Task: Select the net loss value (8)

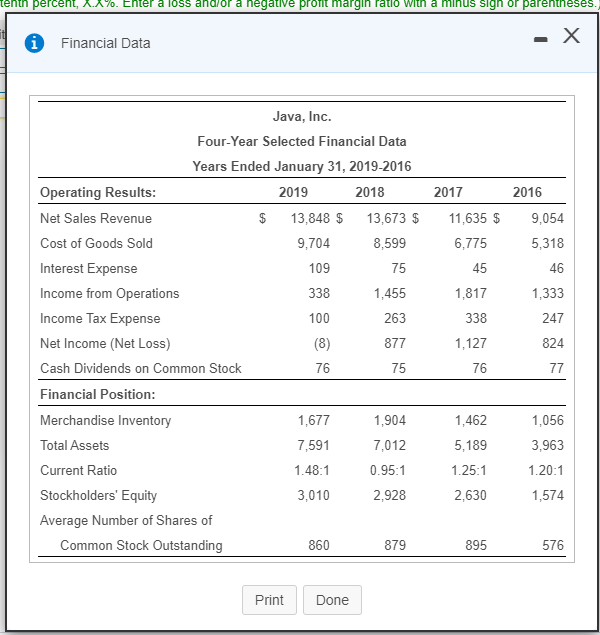Action: point(322,343)
